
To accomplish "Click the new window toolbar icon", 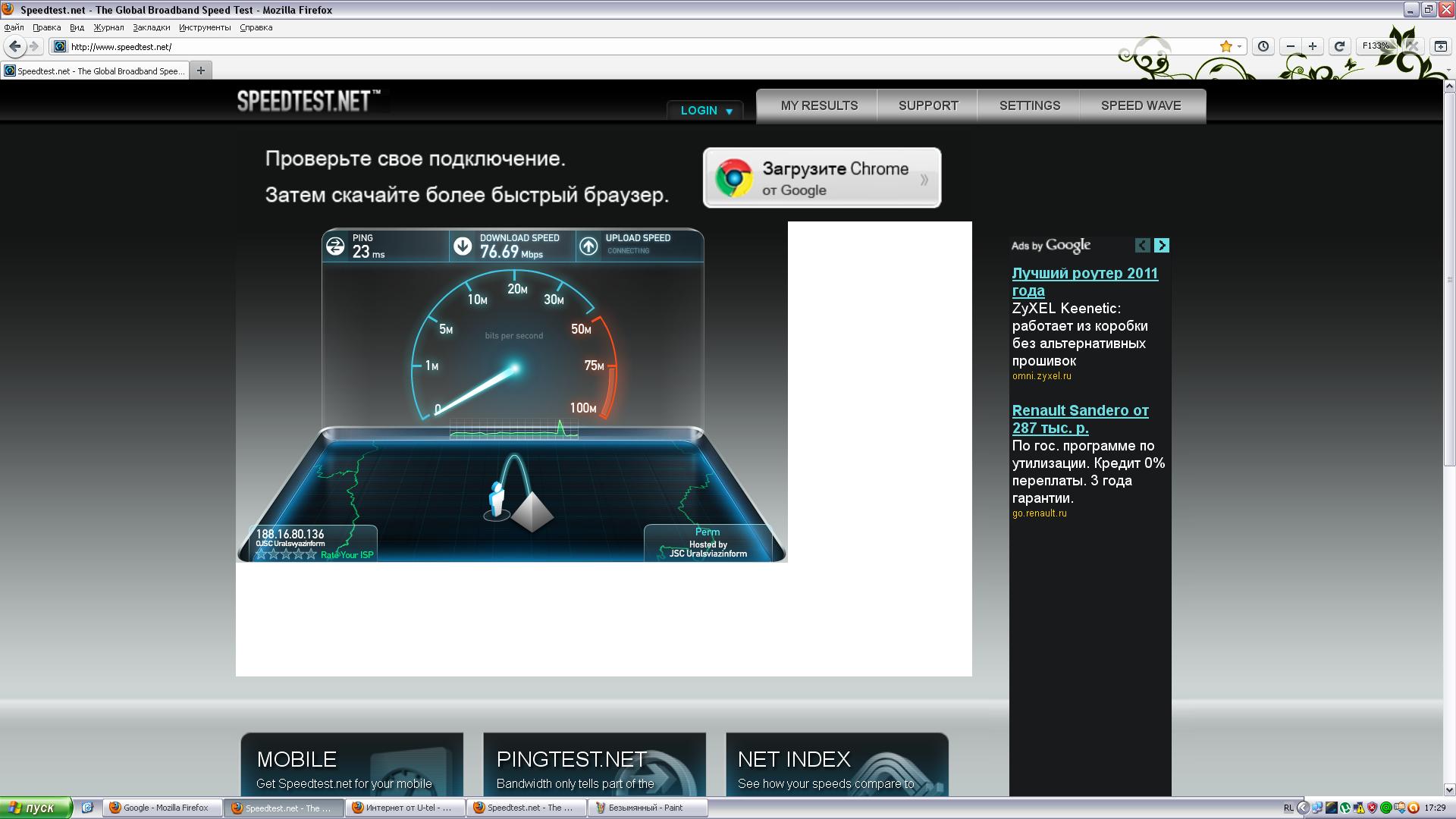I will point(1440,46).
